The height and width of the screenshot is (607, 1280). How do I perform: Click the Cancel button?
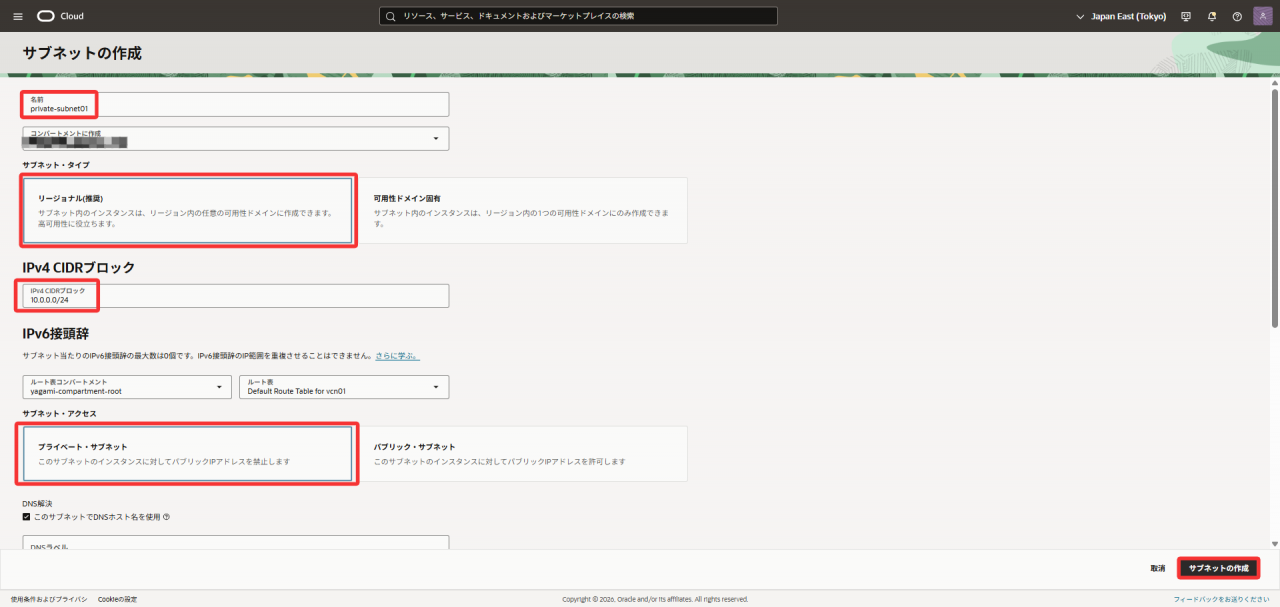coord(1157,568)
